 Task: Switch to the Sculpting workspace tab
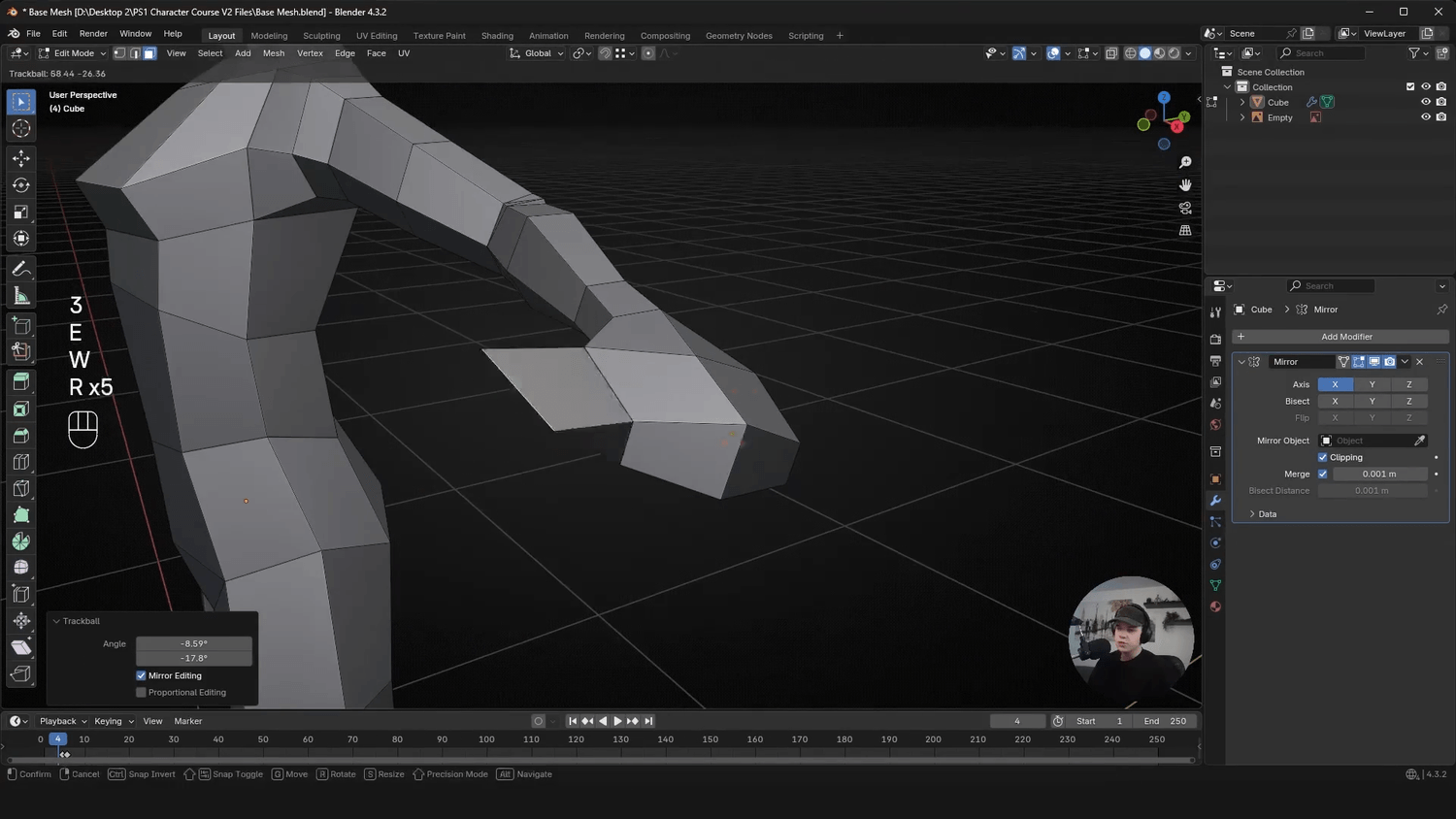(x=321, y=36)
